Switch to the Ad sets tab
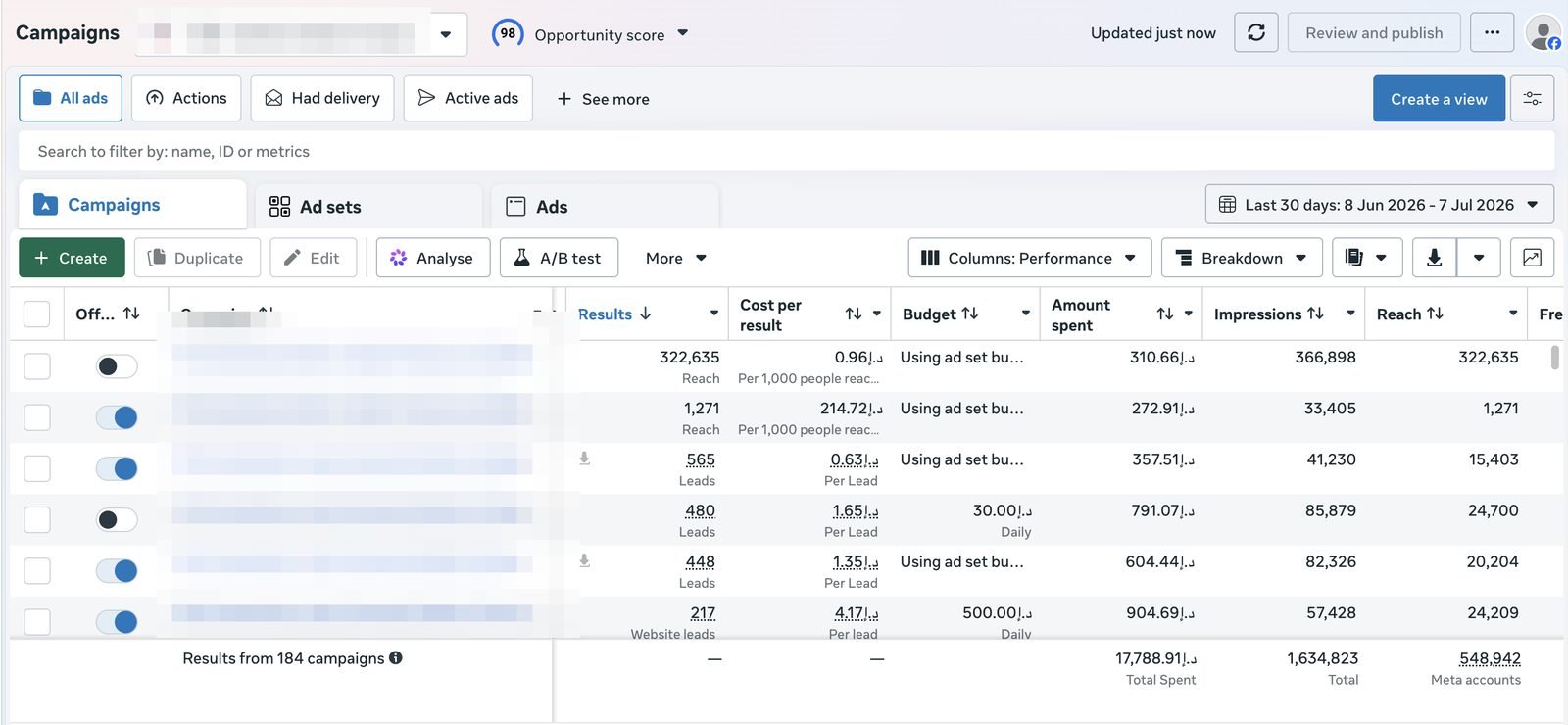 pos(368,207)
